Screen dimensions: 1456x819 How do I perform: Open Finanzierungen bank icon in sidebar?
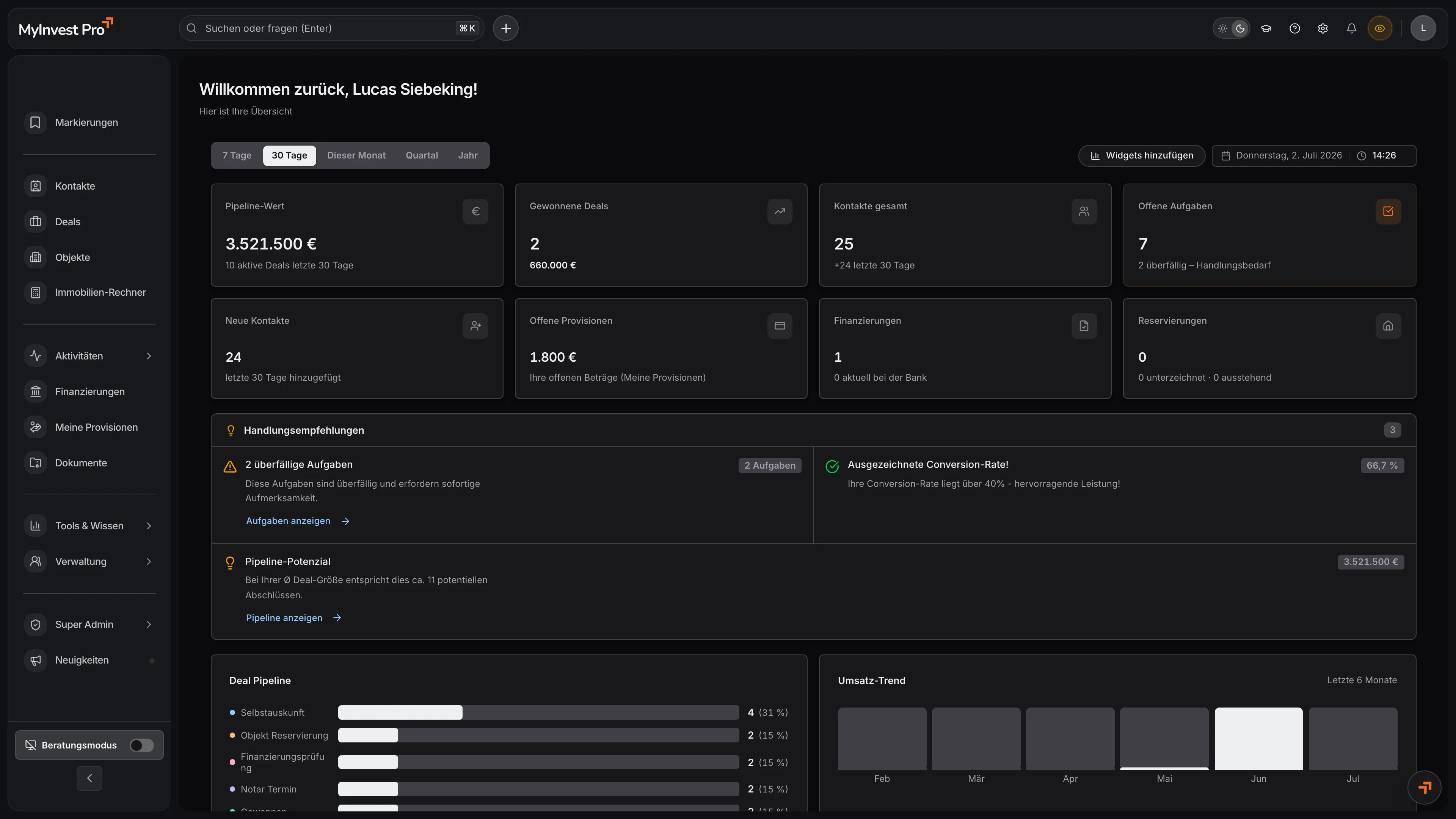pos(36,391)
